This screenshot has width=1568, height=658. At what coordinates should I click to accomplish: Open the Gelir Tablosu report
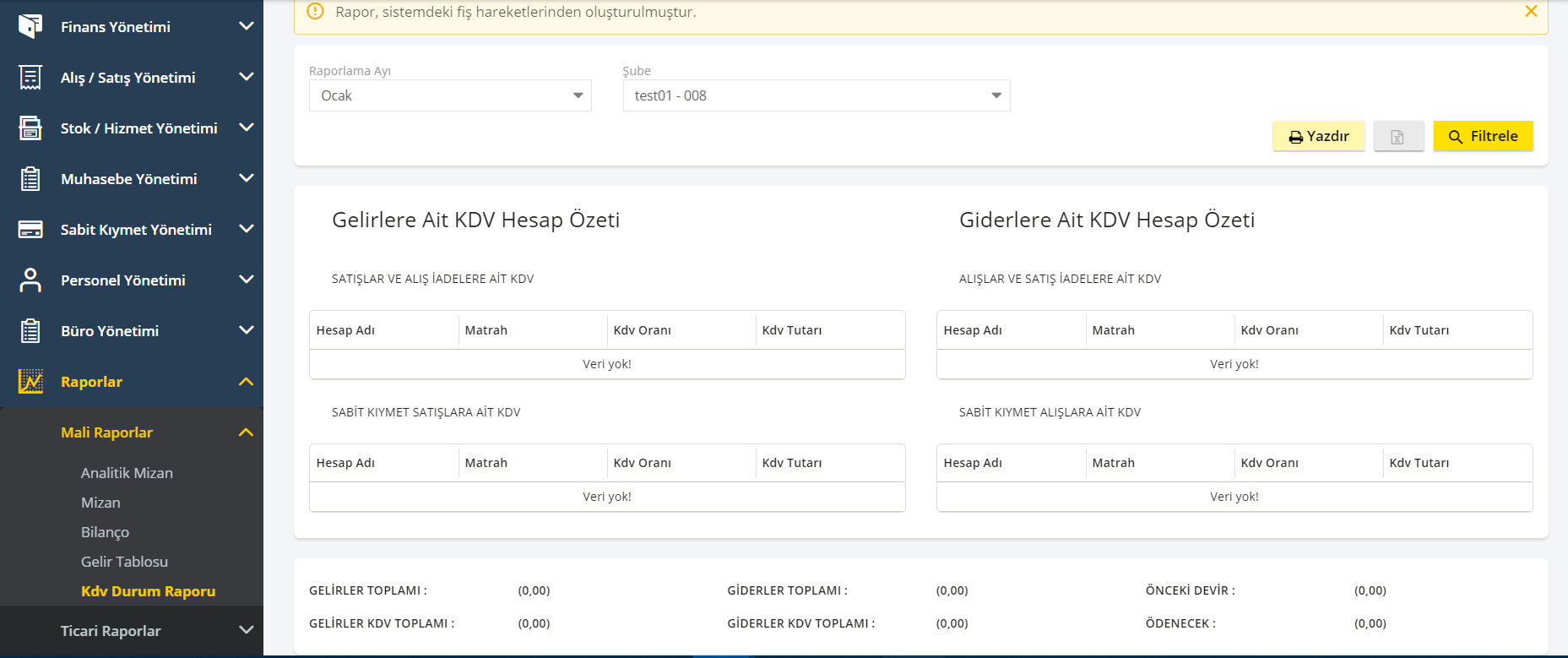(x=124, y=562)
